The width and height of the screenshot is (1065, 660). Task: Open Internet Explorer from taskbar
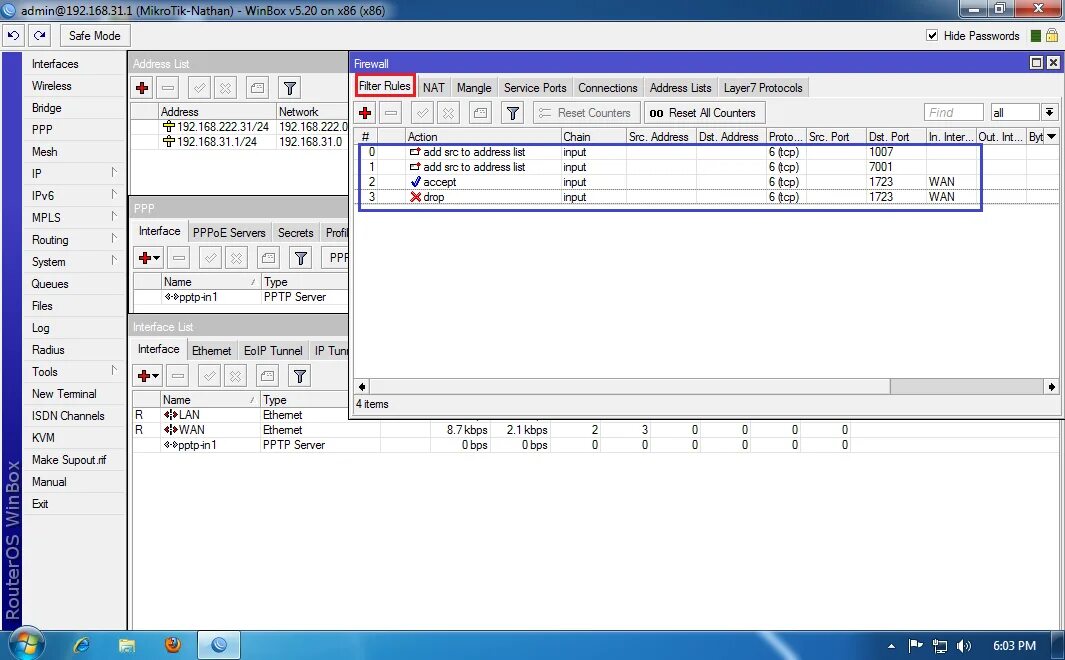point(82,644)
